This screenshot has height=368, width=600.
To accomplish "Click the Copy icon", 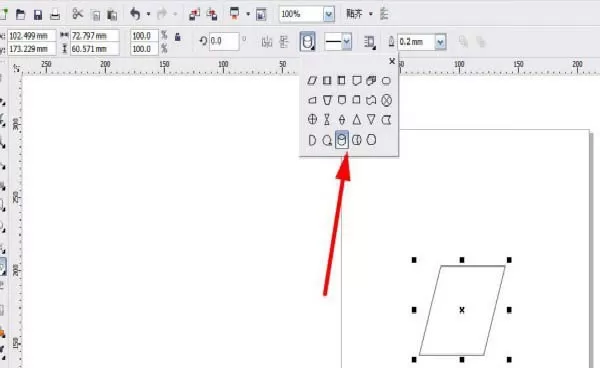I will coord(95,15).
